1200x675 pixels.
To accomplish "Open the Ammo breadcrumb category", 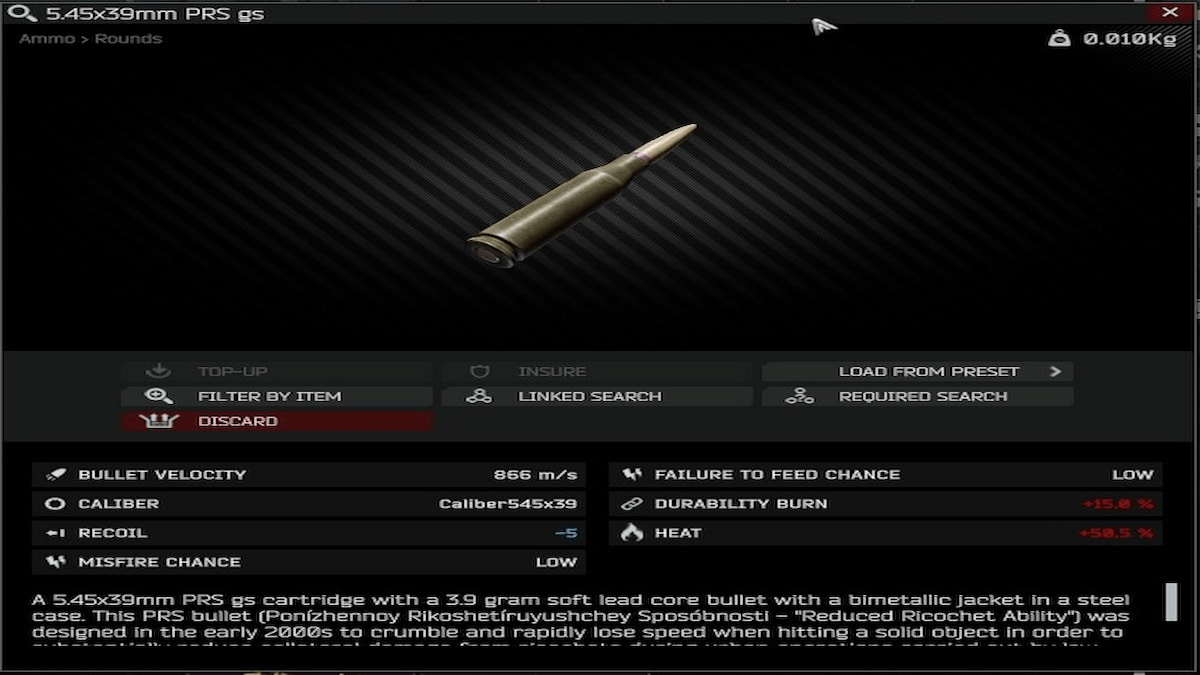I will click(47, 38).
